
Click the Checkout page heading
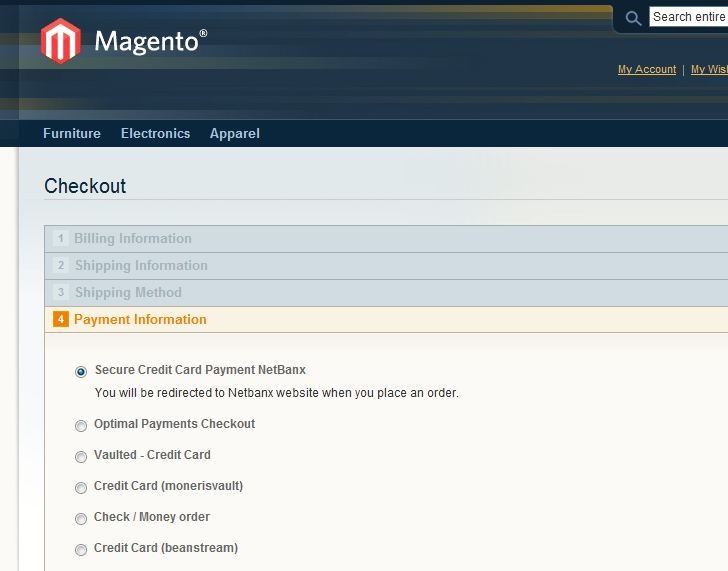point(85,186)
